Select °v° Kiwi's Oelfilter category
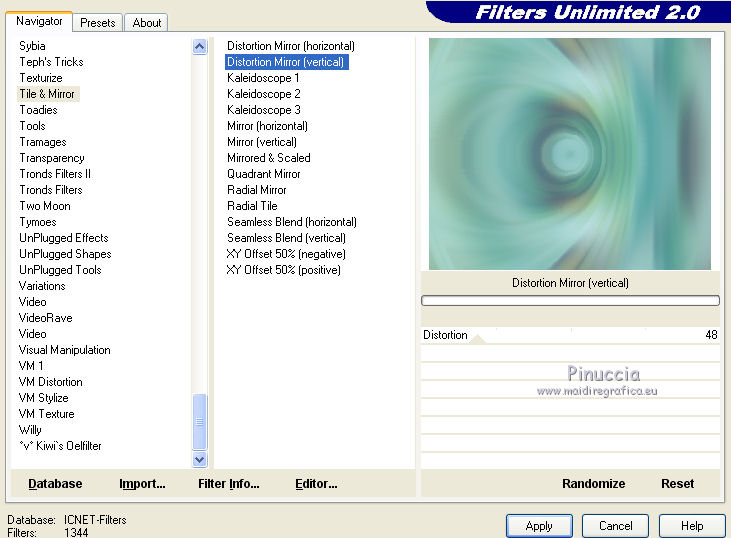The width and height of the screenshot is (731, 538). click(60, 446)
